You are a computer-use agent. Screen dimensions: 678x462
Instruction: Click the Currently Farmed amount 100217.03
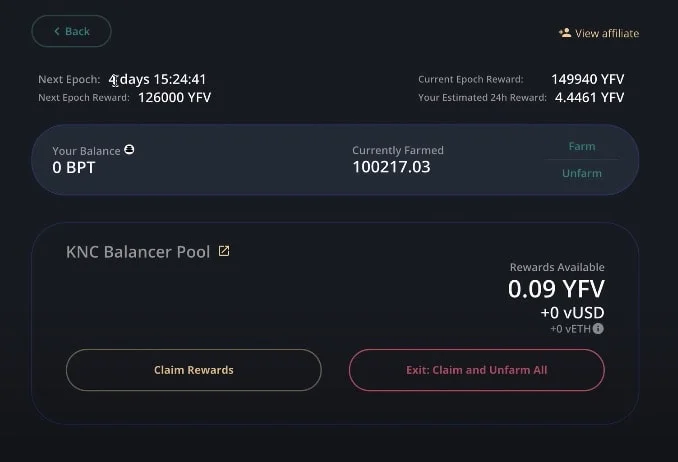pyautogui.click(x=391, y=167)
